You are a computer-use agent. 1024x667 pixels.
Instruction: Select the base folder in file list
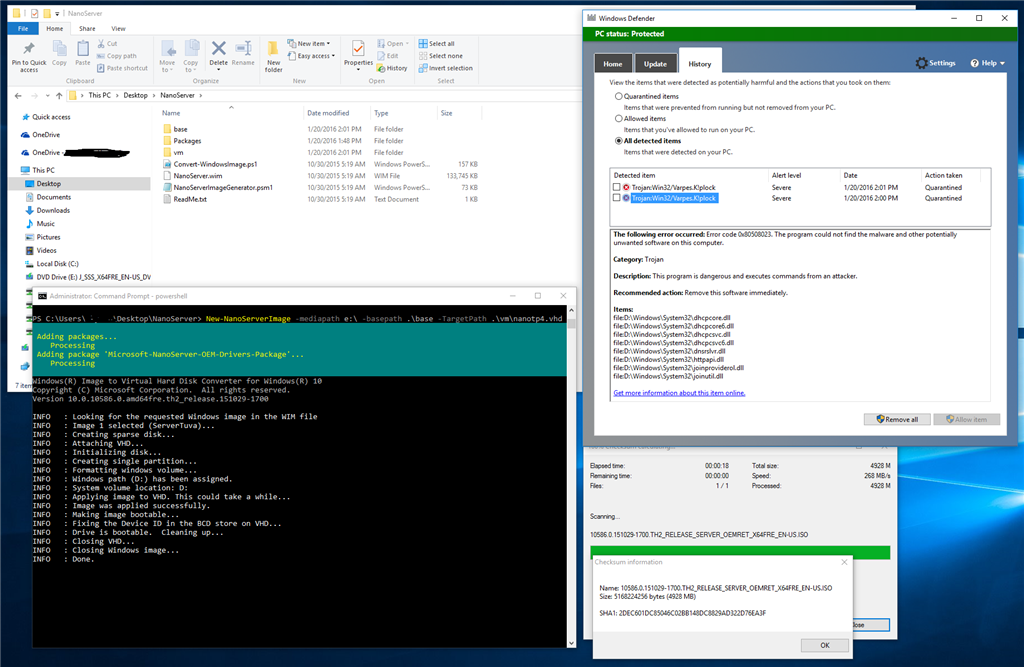pos(180,129)
